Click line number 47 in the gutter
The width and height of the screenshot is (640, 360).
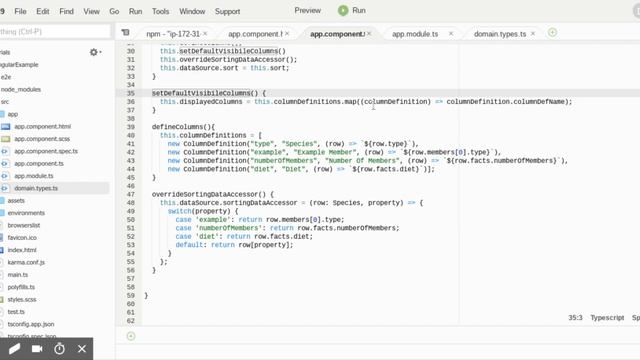pos(131,194)
